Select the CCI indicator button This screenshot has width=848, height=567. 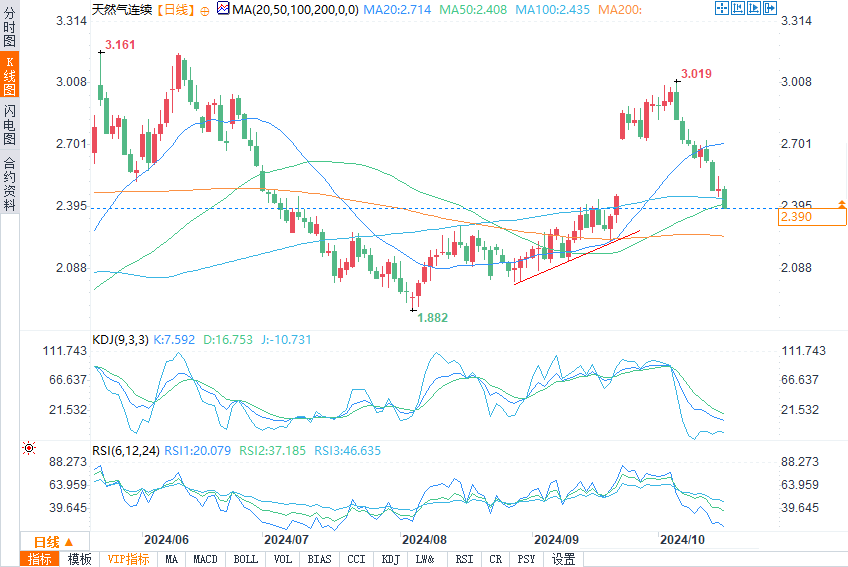(356, 559)
